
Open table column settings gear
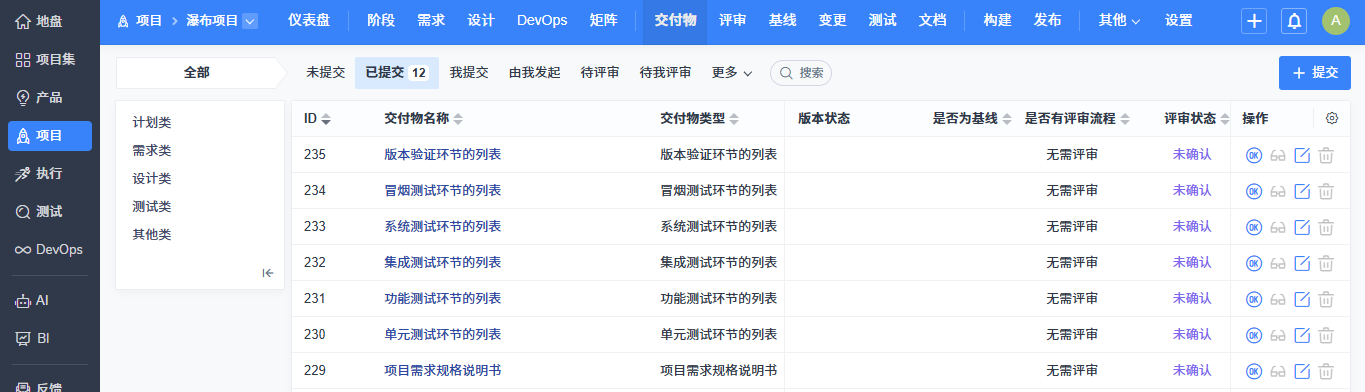click(1332, 118)
